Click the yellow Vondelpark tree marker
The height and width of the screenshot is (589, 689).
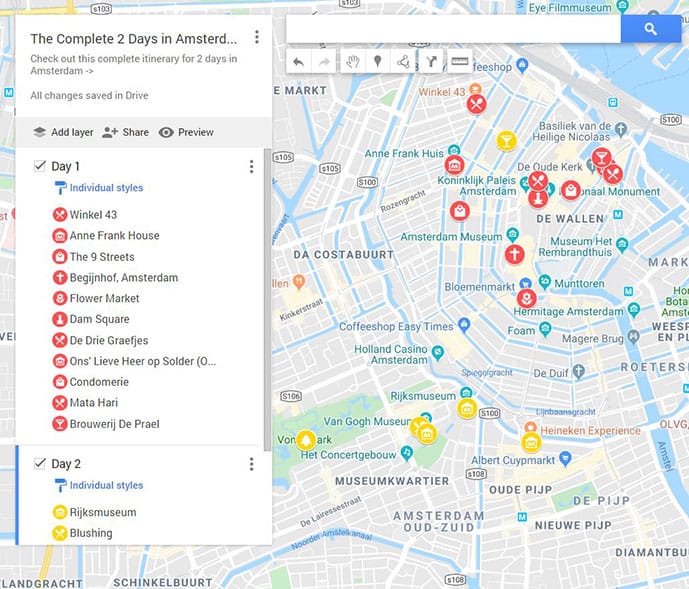coord(306,440)
